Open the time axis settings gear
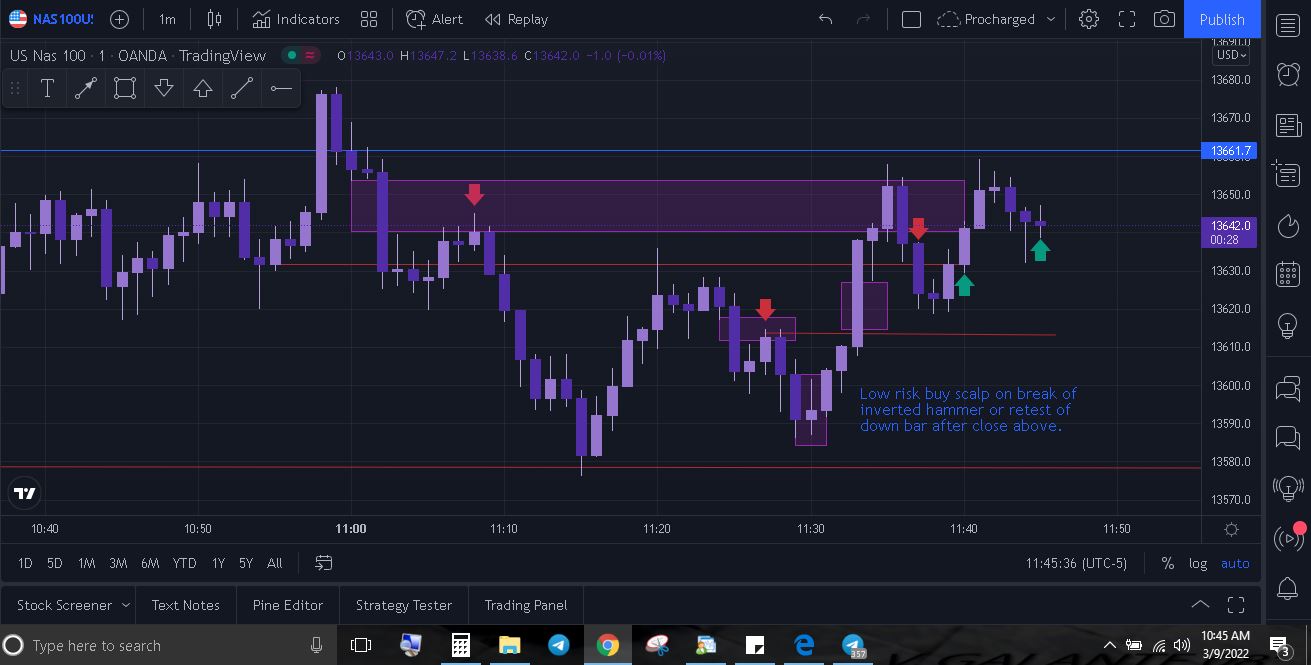This screenshot has width=1311, height=665. (1231, 529)
